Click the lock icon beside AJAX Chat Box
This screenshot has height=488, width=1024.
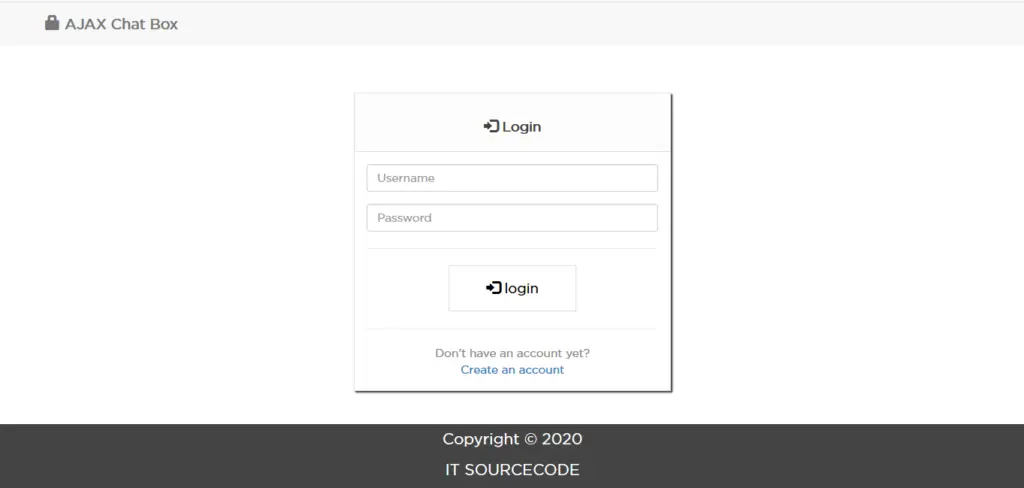pyautogui.click(x=52, y=23)
